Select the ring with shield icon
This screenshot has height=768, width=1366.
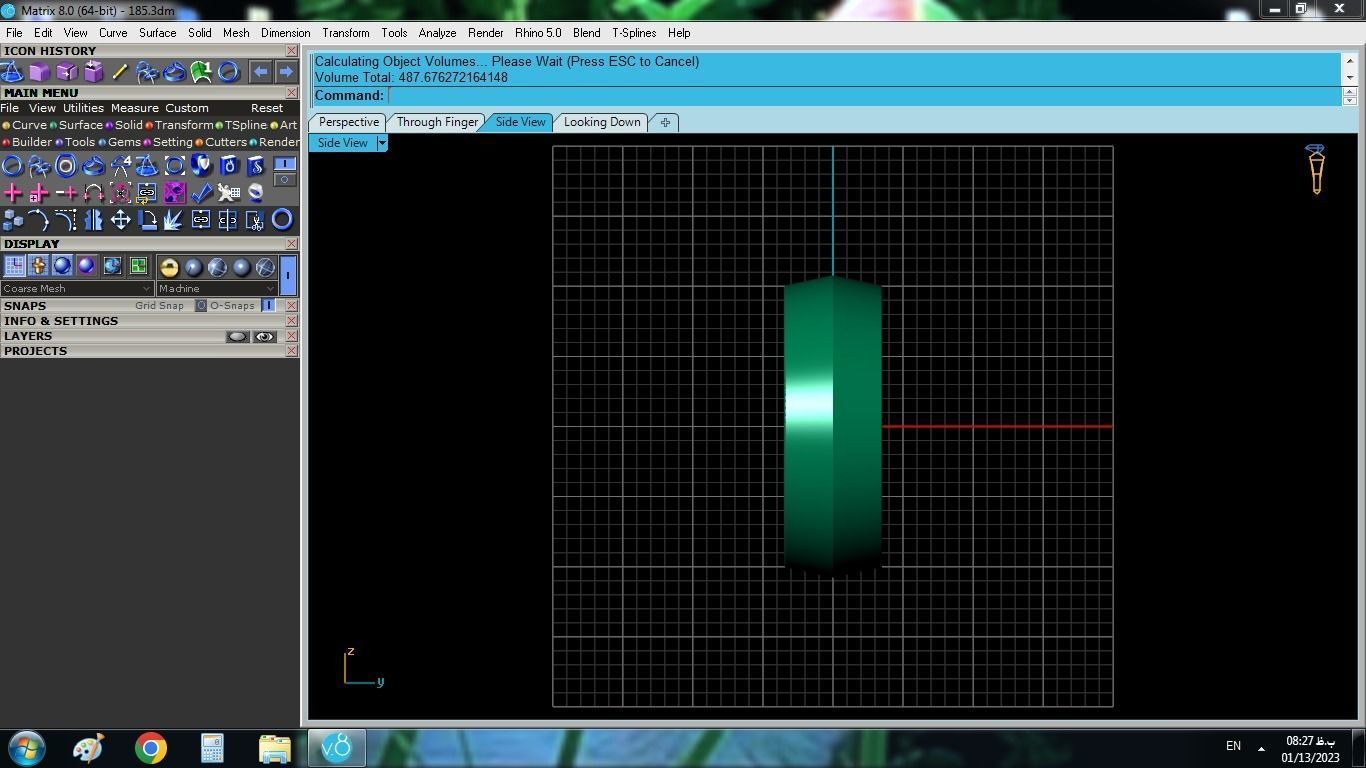(x=201, y=166)
